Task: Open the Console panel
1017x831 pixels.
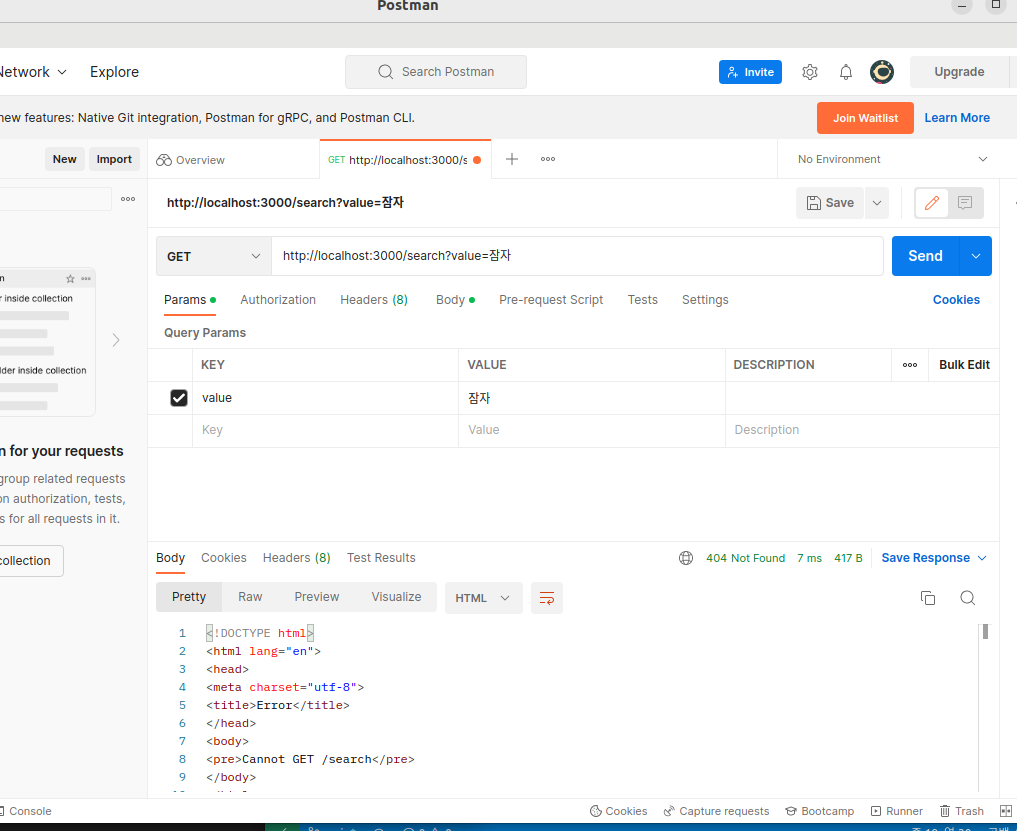Action: click(26, 811)
